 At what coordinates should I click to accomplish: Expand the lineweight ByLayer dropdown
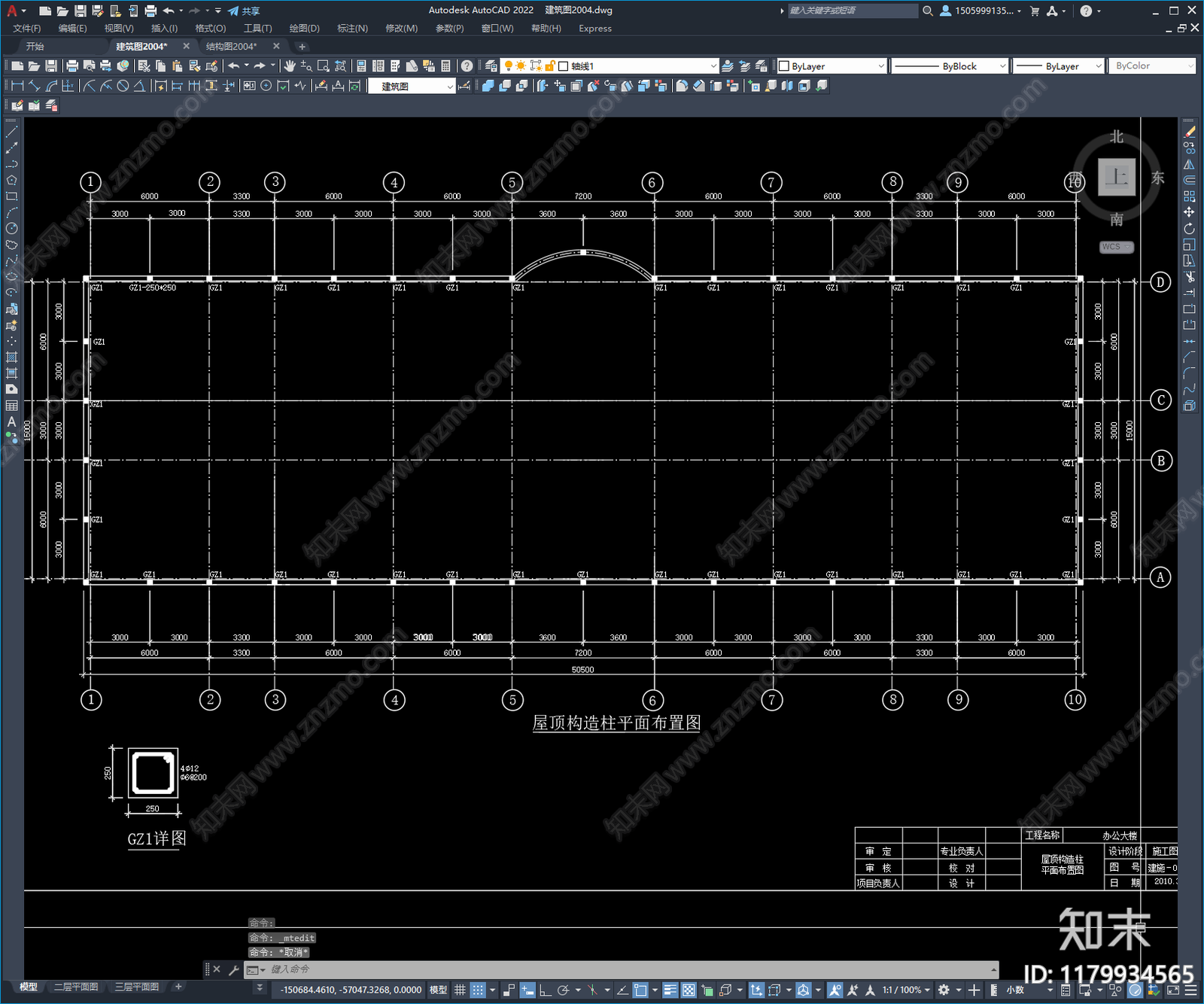[x=1058, y=66]
